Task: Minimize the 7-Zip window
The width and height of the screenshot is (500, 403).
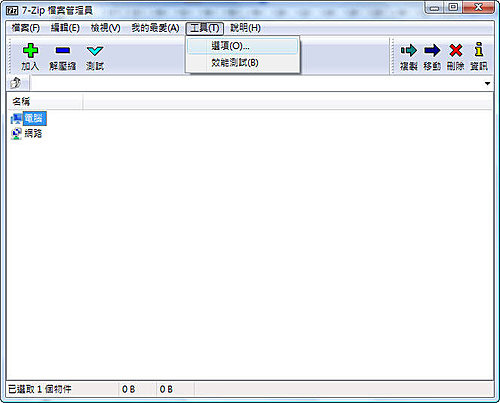Action: pos(435,8)
